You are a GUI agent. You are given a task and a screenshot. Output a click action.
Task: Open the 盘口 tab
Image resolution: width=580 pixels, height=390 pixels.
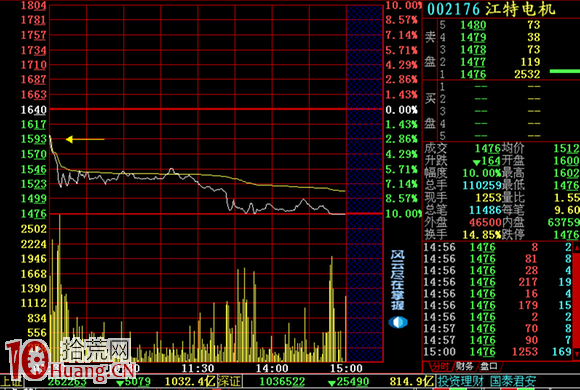488,367
